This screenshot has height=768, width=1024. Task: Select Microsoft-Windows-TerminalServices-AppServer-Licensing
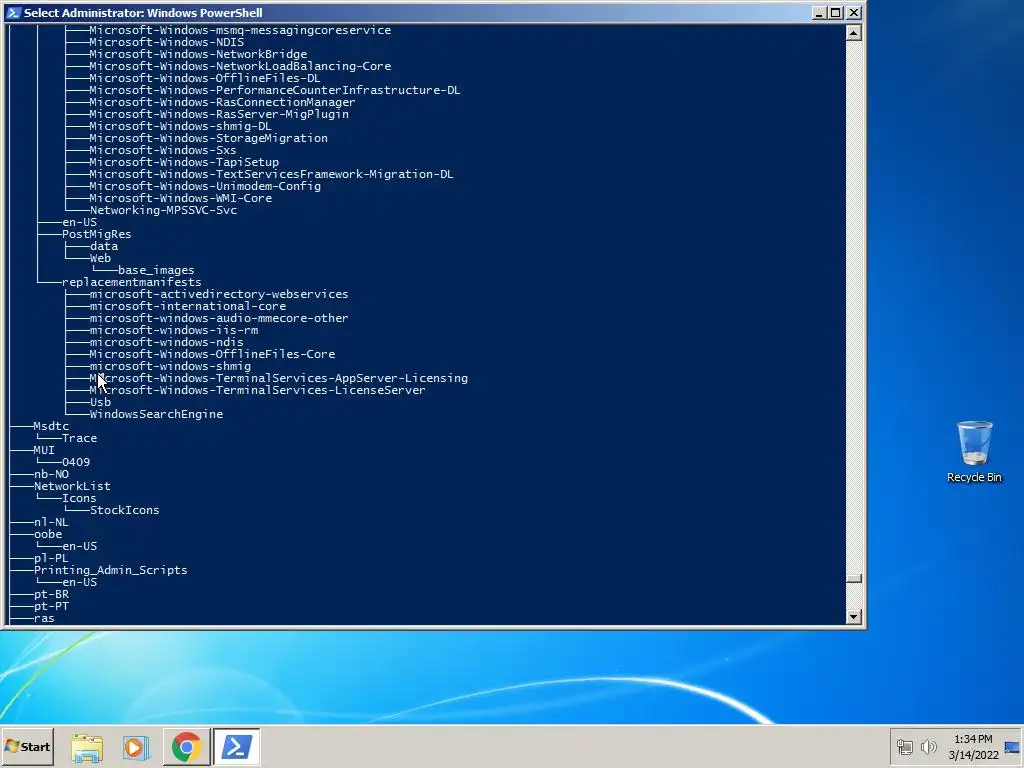coord(279,378)
